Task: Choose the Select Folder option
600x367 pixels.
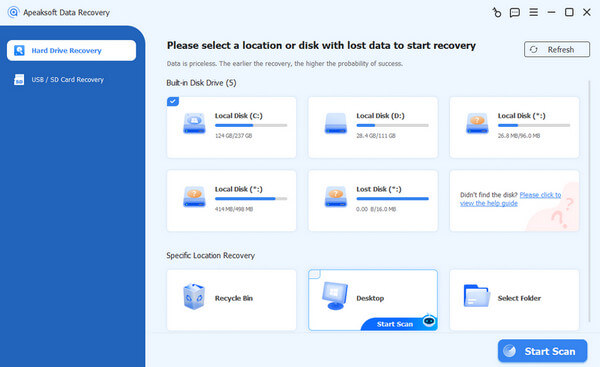Action: (x=514, y=300)
